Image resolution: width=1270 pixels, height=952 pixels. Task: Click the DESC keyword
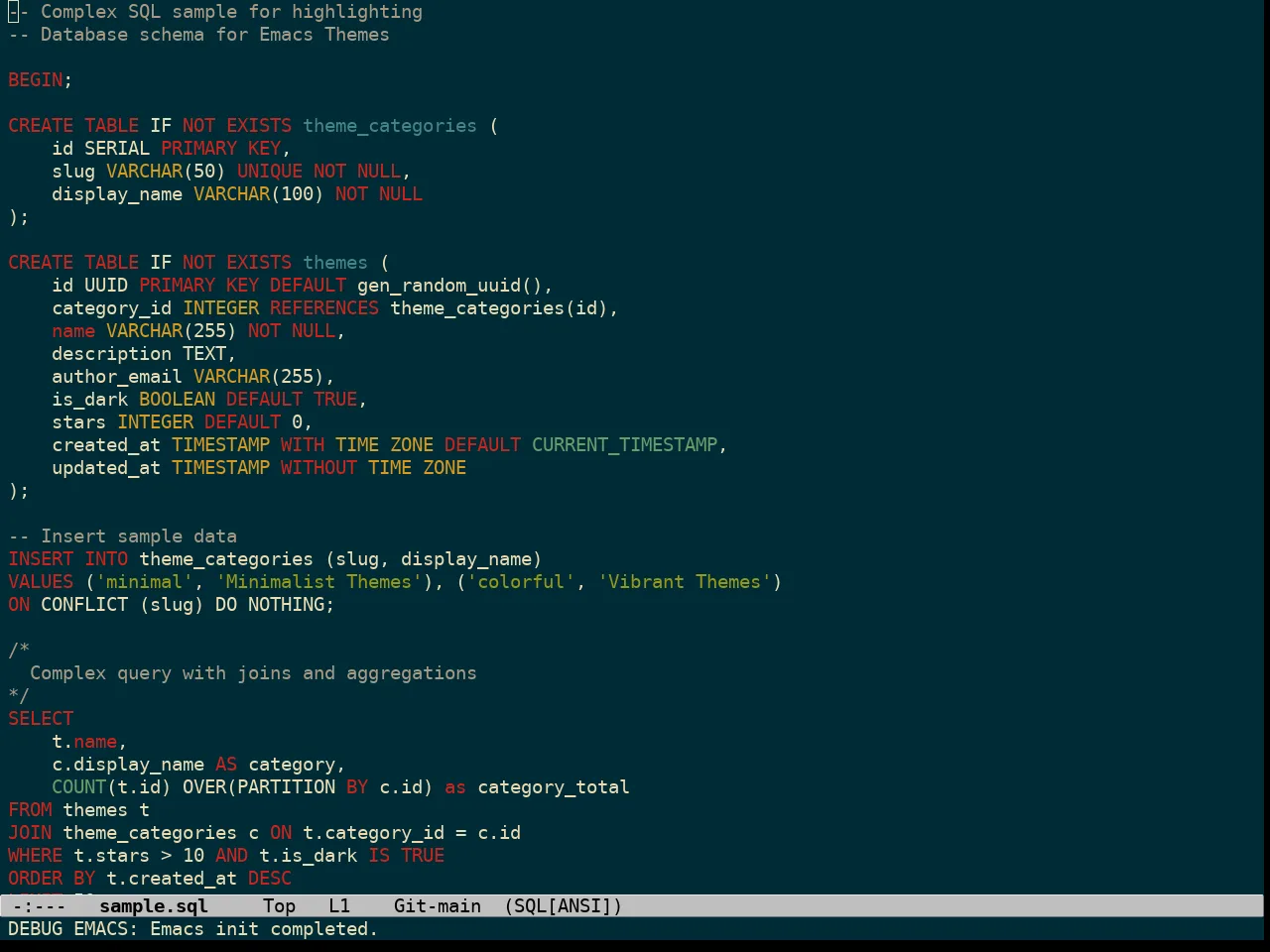tap(270, 878)
